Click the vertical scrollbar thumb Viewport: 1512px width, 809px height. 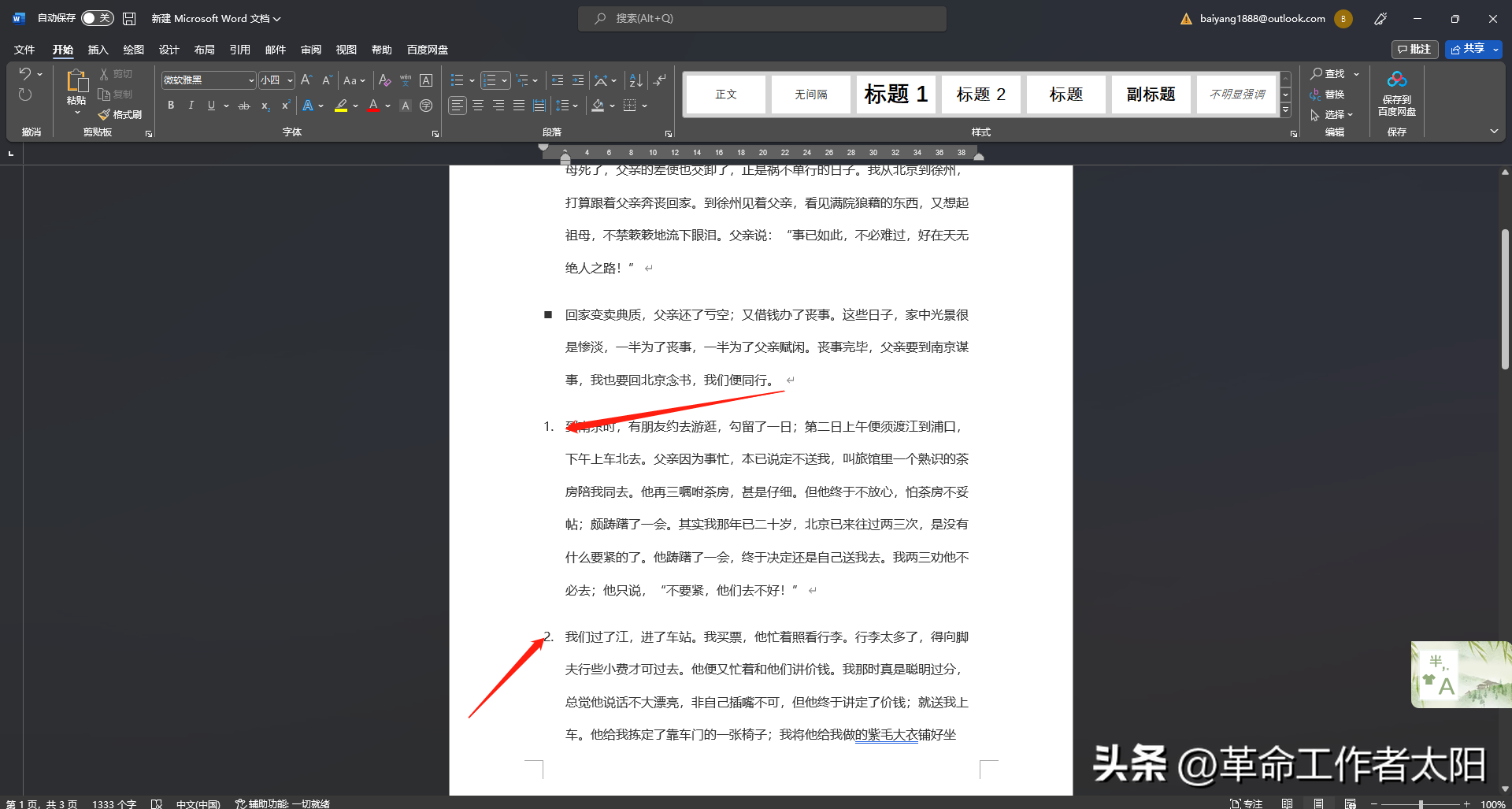pos(1505,299)
